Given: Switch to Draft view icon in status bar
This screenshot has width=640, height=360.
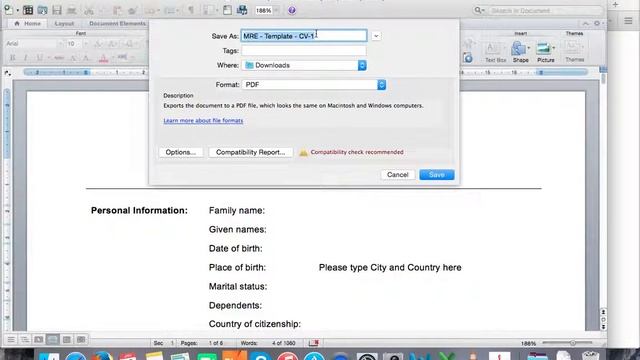Looking at the screenshot, I should pyautogui.click(x=11, y=339).
